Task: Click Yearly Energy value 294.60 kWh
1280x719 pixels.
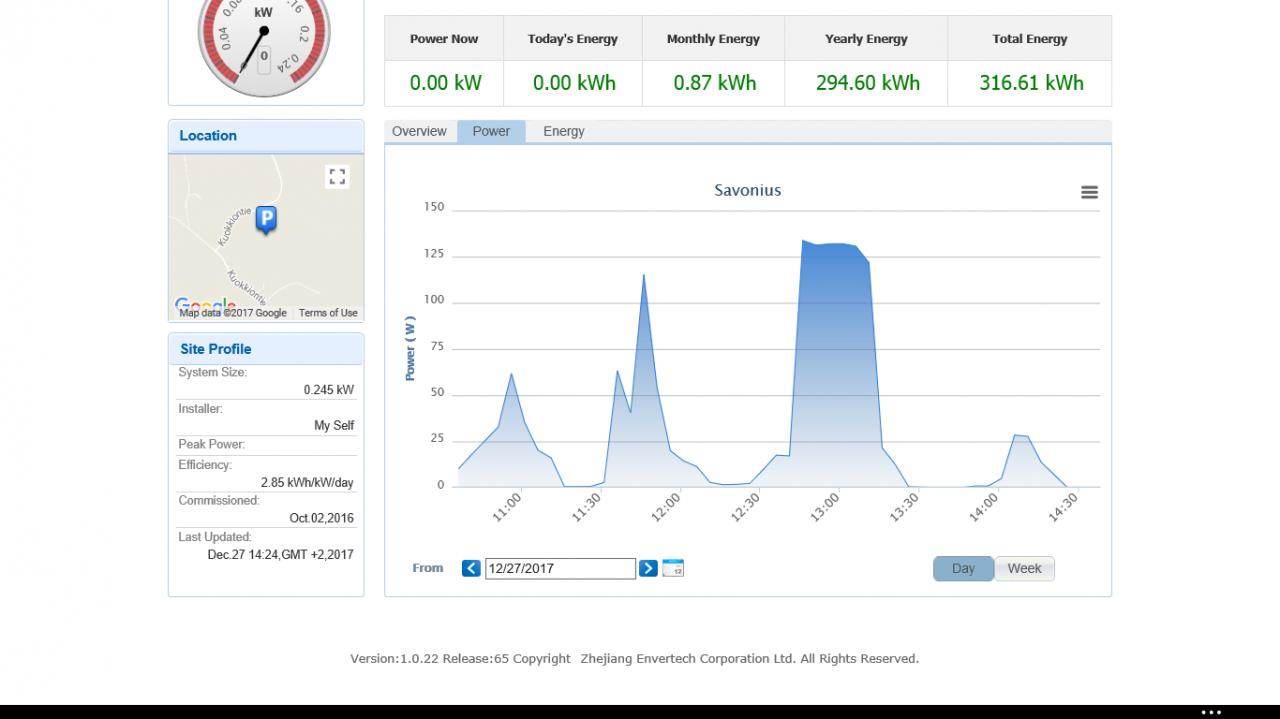Action: [868, 83]
